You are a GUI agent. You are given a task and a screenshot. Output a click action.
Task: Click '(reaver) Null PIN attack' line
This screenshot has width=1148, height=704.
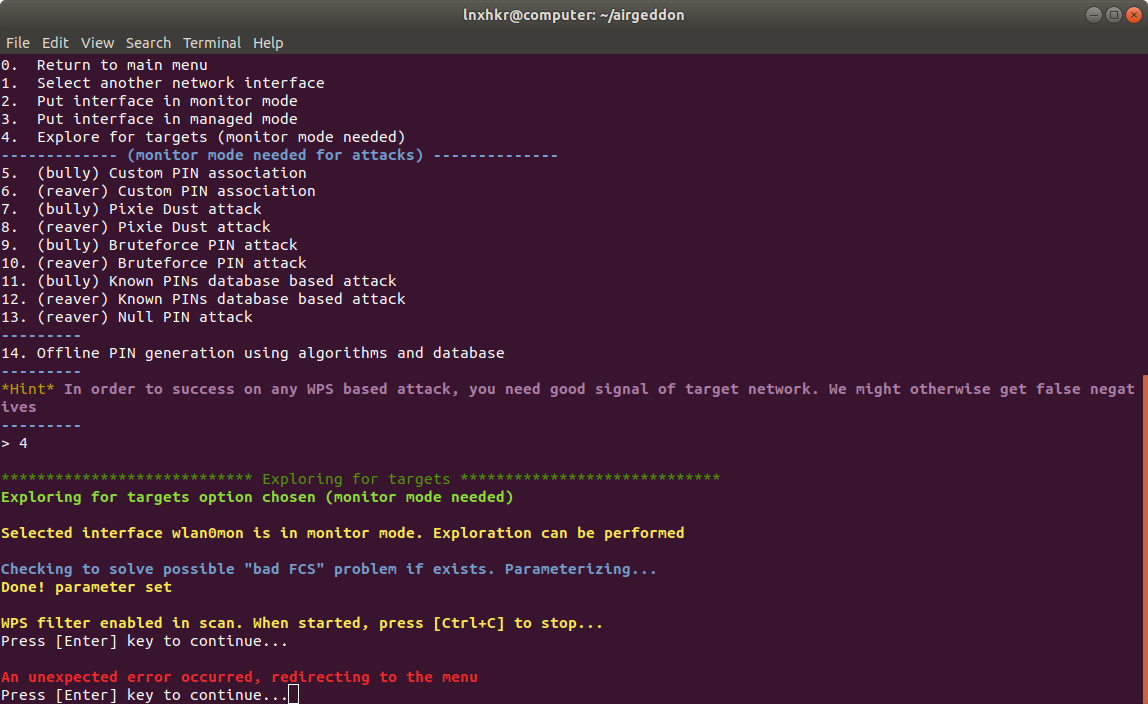(x=127, y=317)
